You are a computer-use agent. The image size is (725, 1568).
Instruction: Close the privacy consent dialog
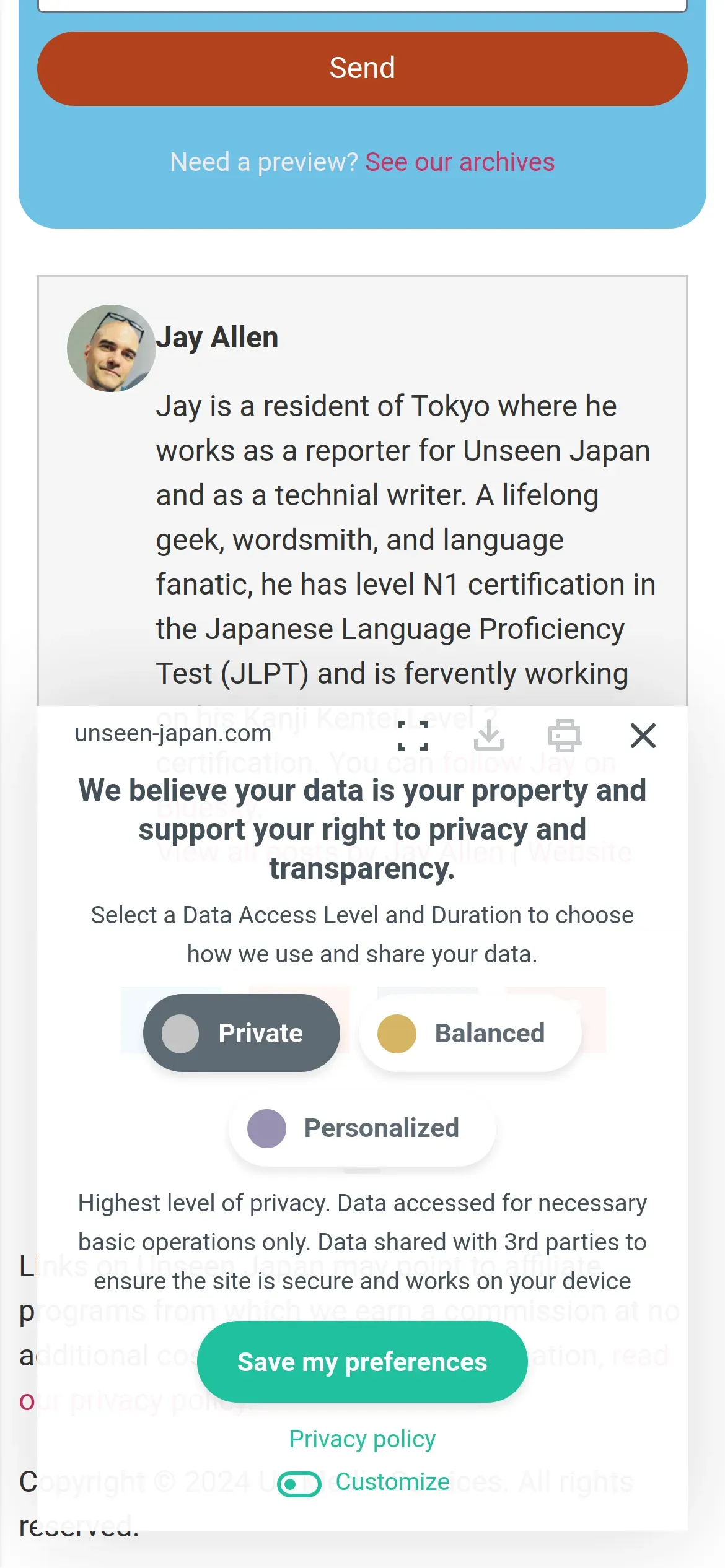coord(643,736)
